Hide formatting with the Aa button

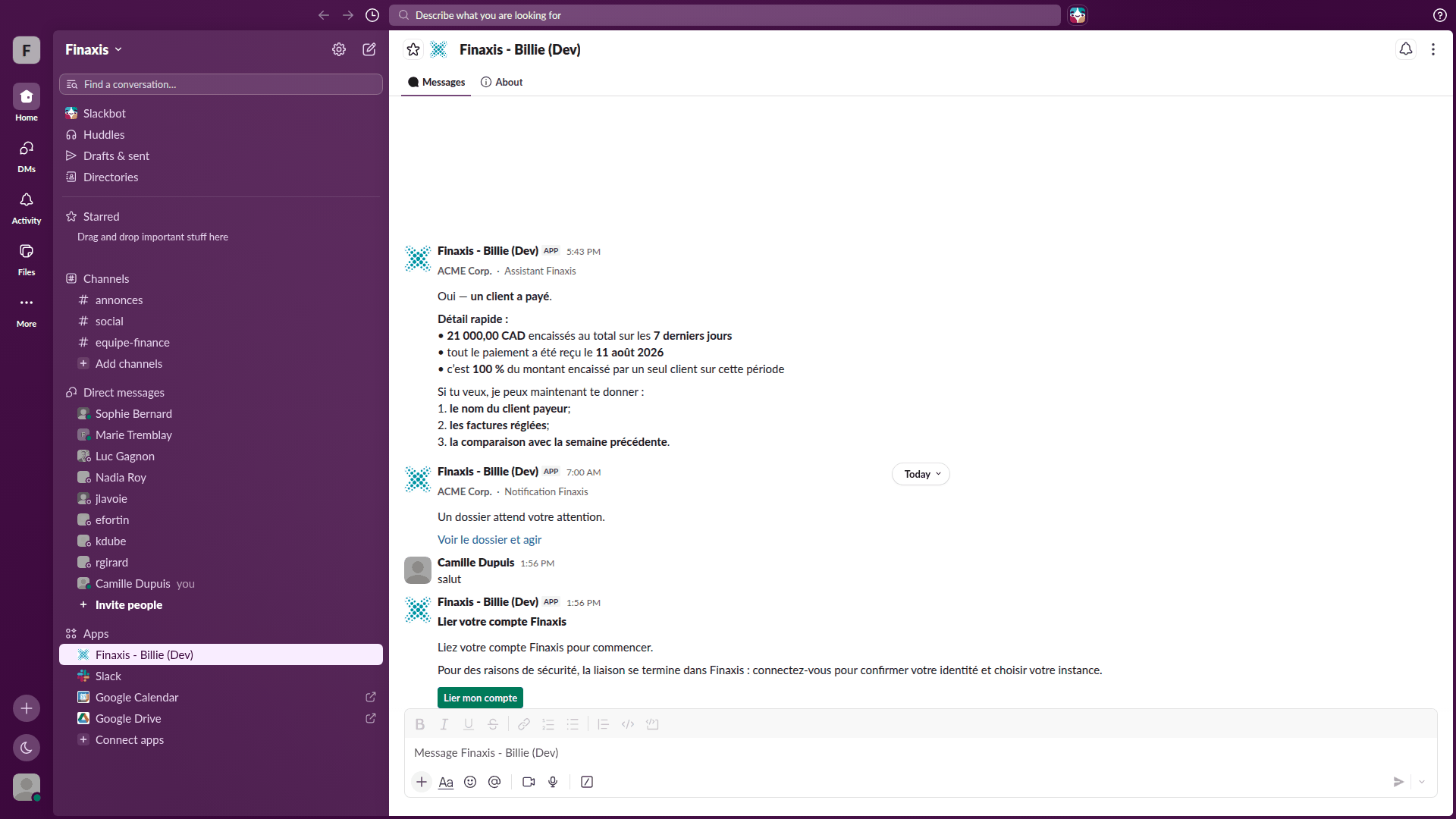point(446,782)
